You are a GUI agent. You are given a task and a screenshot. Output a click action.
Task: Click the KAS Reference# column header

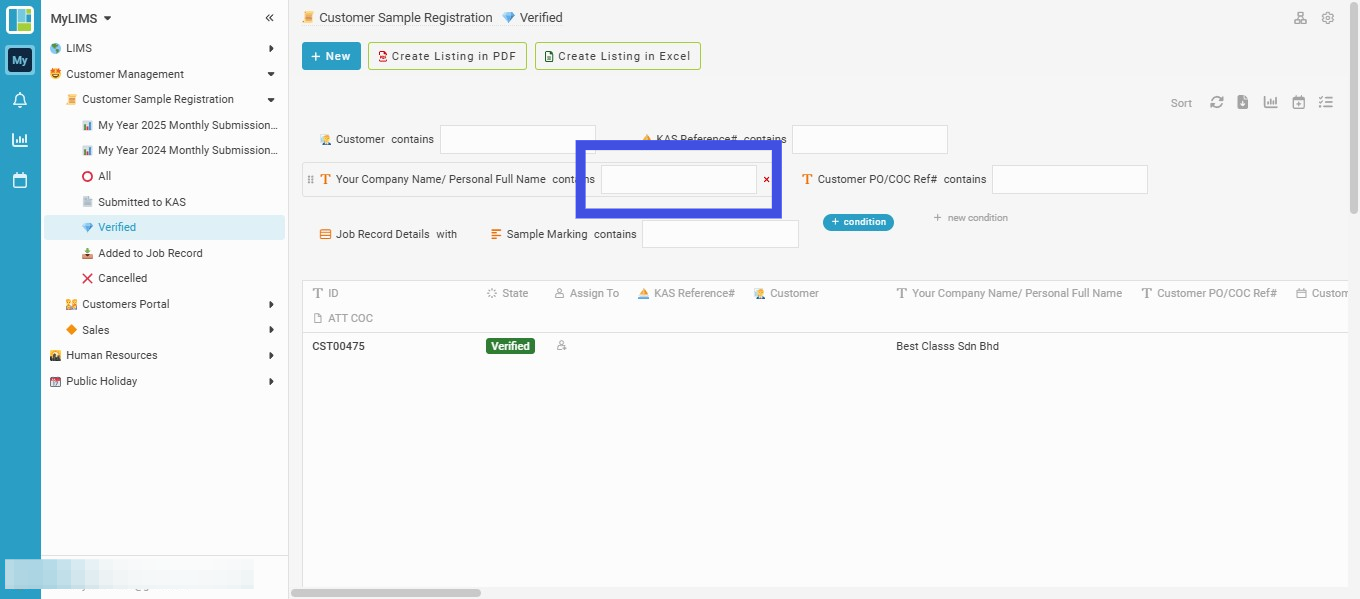click(687, 293)
